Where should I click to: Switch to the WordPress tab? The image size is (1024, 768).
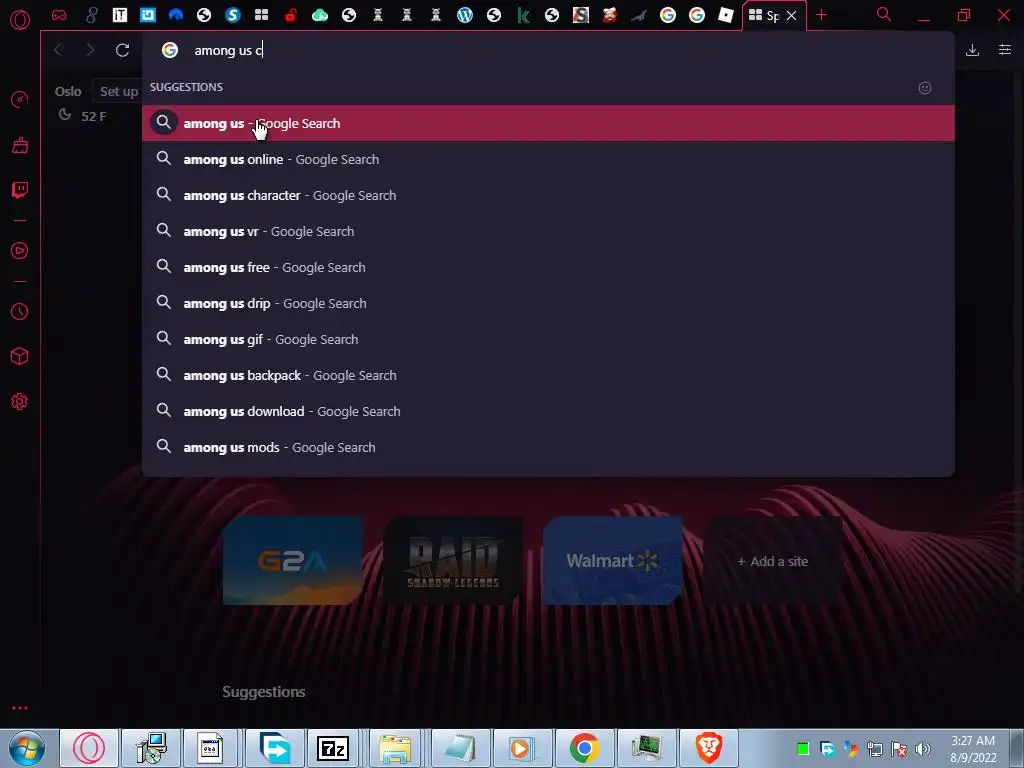(464, 15)
